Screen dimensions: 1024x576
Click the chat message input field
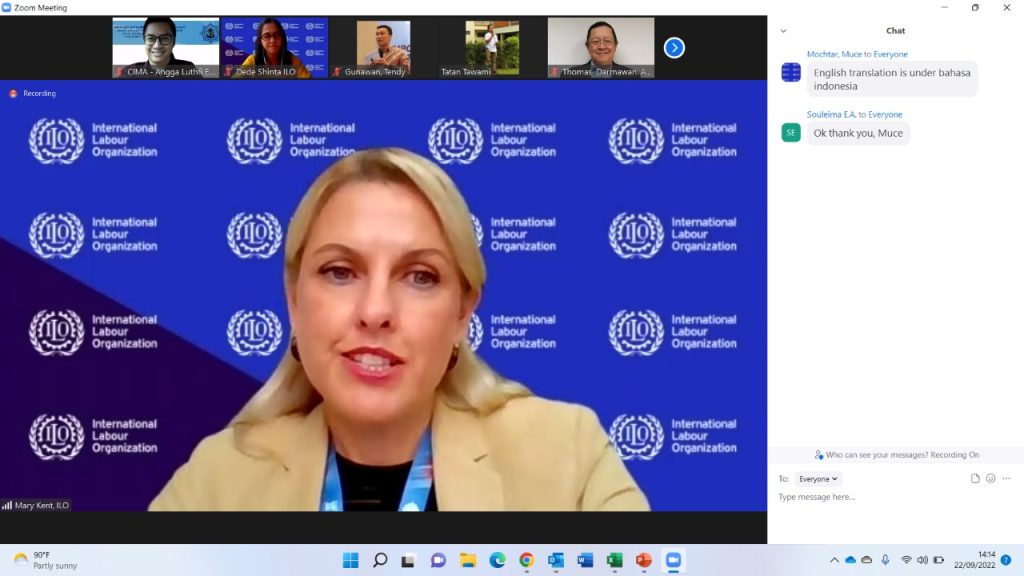[x=895, y=497]
